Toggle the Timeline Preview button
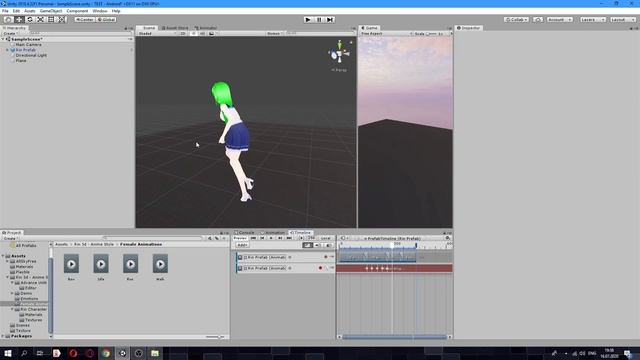This screenshot has width=640, height=360. tap(240, 238)
